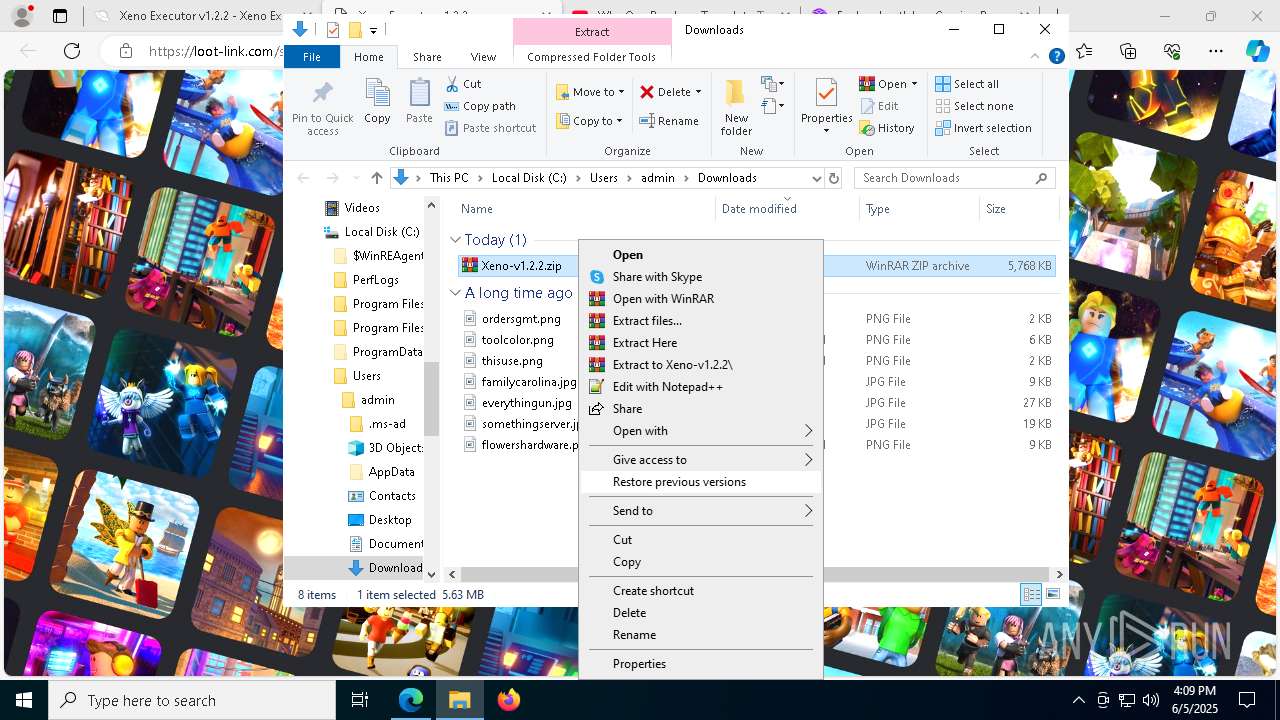1280x720 pixels.
Task: Click the horizontal scrollbar in file list
Action: tap(755, 574)
